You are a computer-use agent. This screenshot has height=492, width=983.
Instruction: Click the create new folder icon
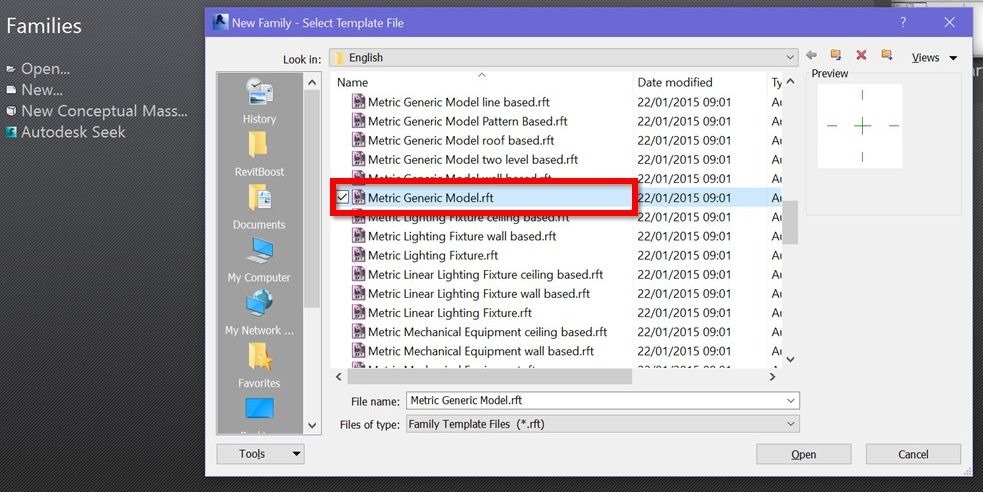pyautogui.click(x=886, y=55)
